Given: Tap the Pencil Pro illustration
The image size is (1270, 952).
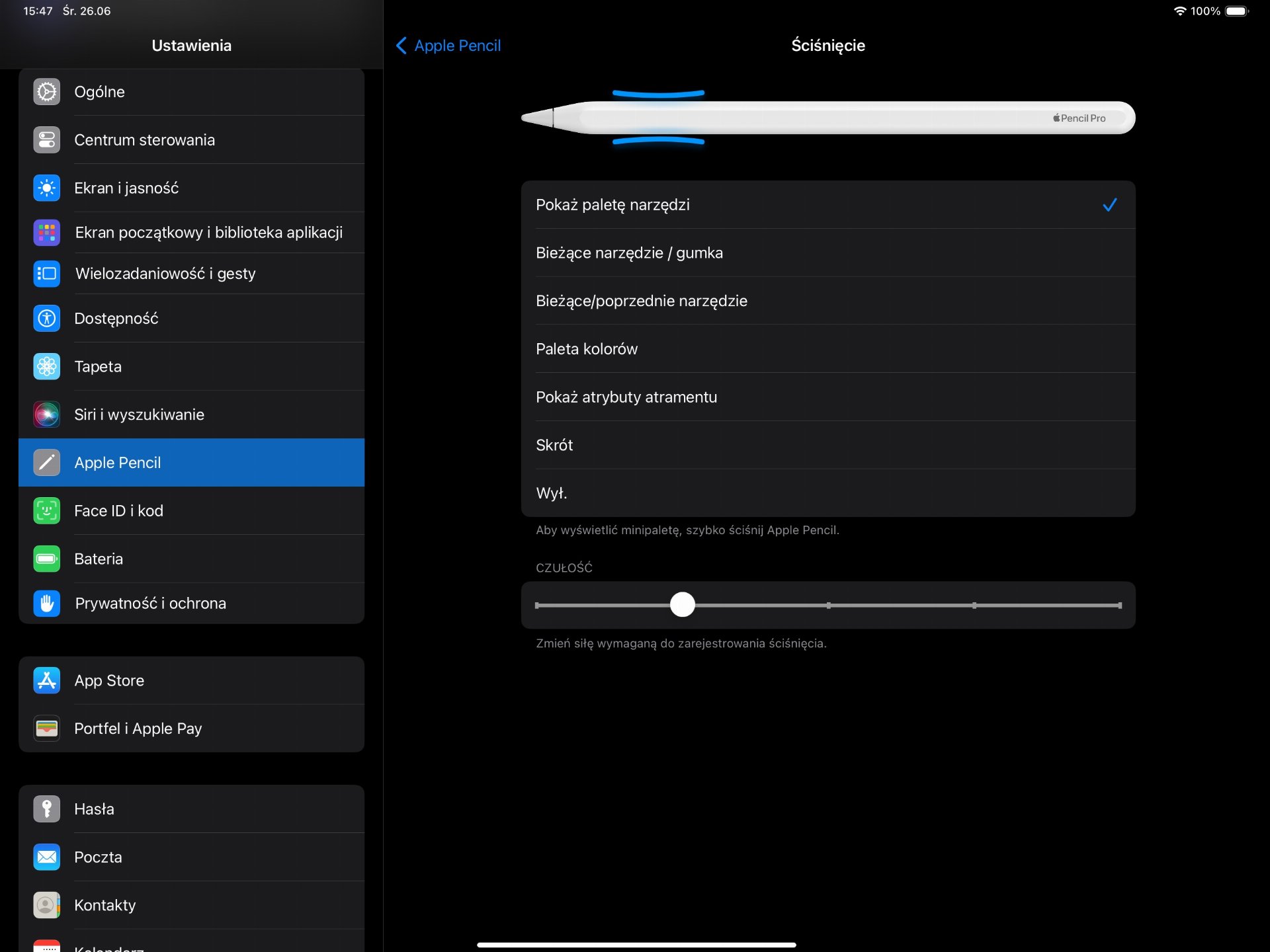Looking at the screenshot, I should pos(828,118).
